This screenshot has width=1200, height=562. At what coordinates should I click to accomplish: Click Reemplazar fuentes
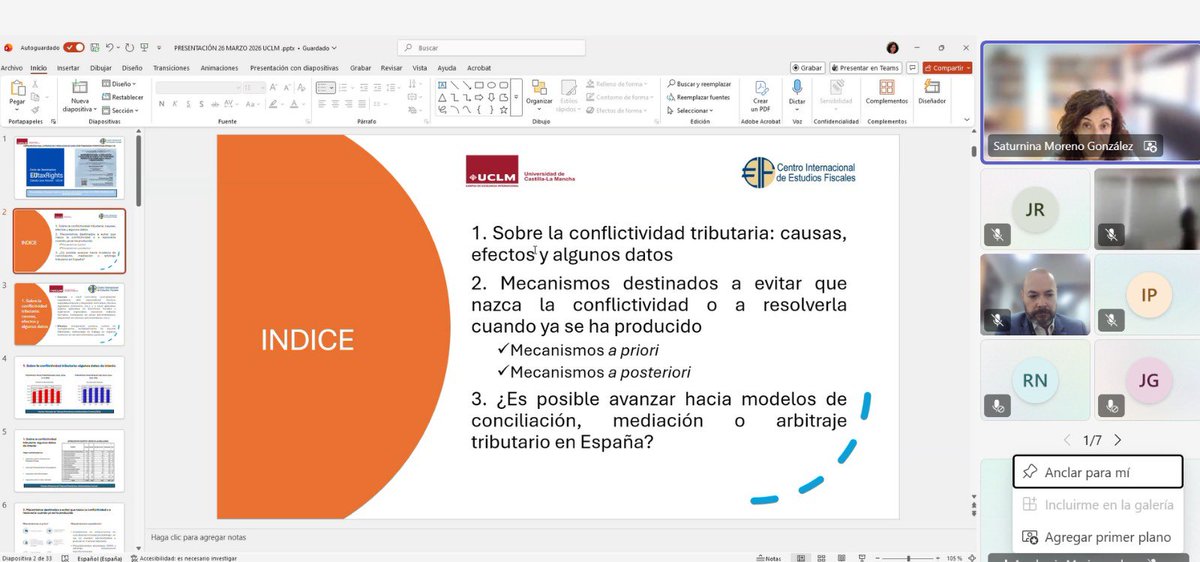click(x=699, y=97)
